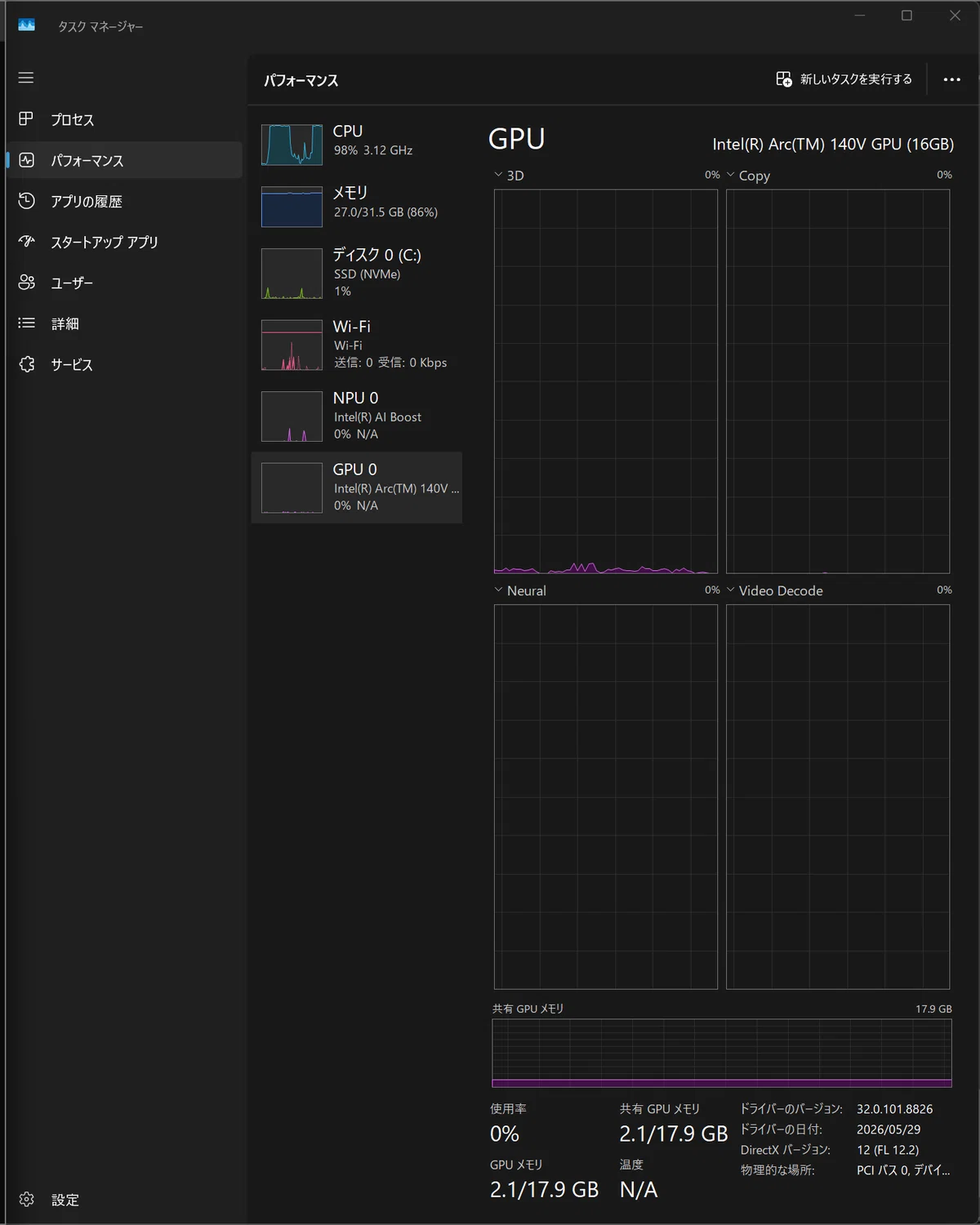The image size is (980, 1225).
Task: Minimize the Task Manager window
Action: coord(859,16)
